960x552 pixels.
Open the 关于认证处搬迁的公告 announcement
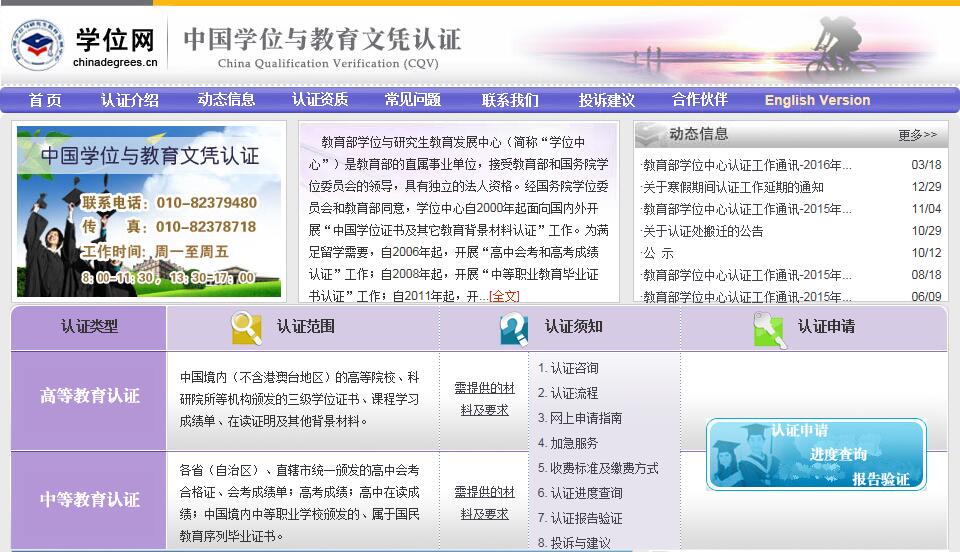[703, 231]
